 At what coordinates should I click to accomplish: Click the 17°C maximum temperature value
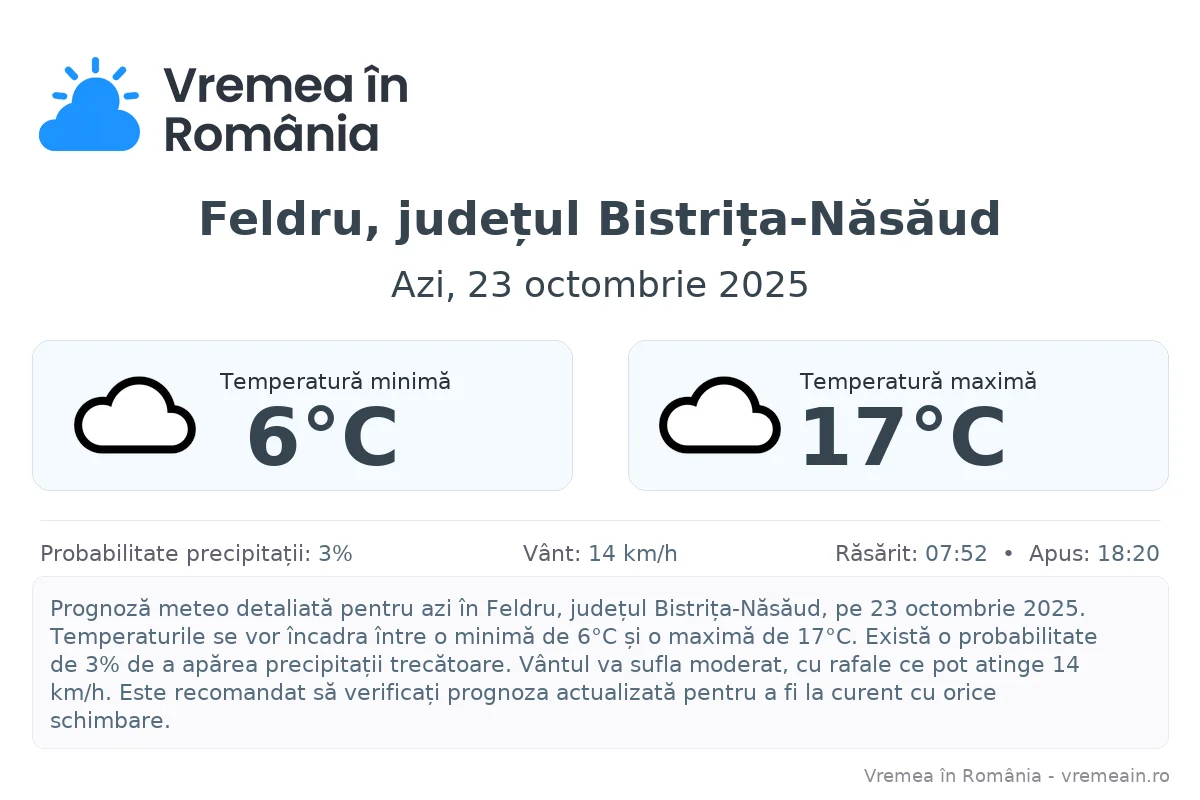(x=903, y=438)
